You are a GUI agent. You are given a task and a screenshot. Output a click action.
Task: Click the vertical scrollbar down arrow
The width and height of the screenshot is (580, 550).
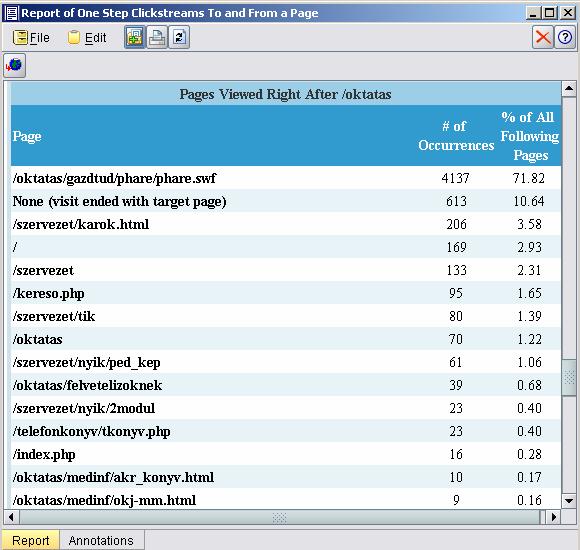(x=569, y=502)
